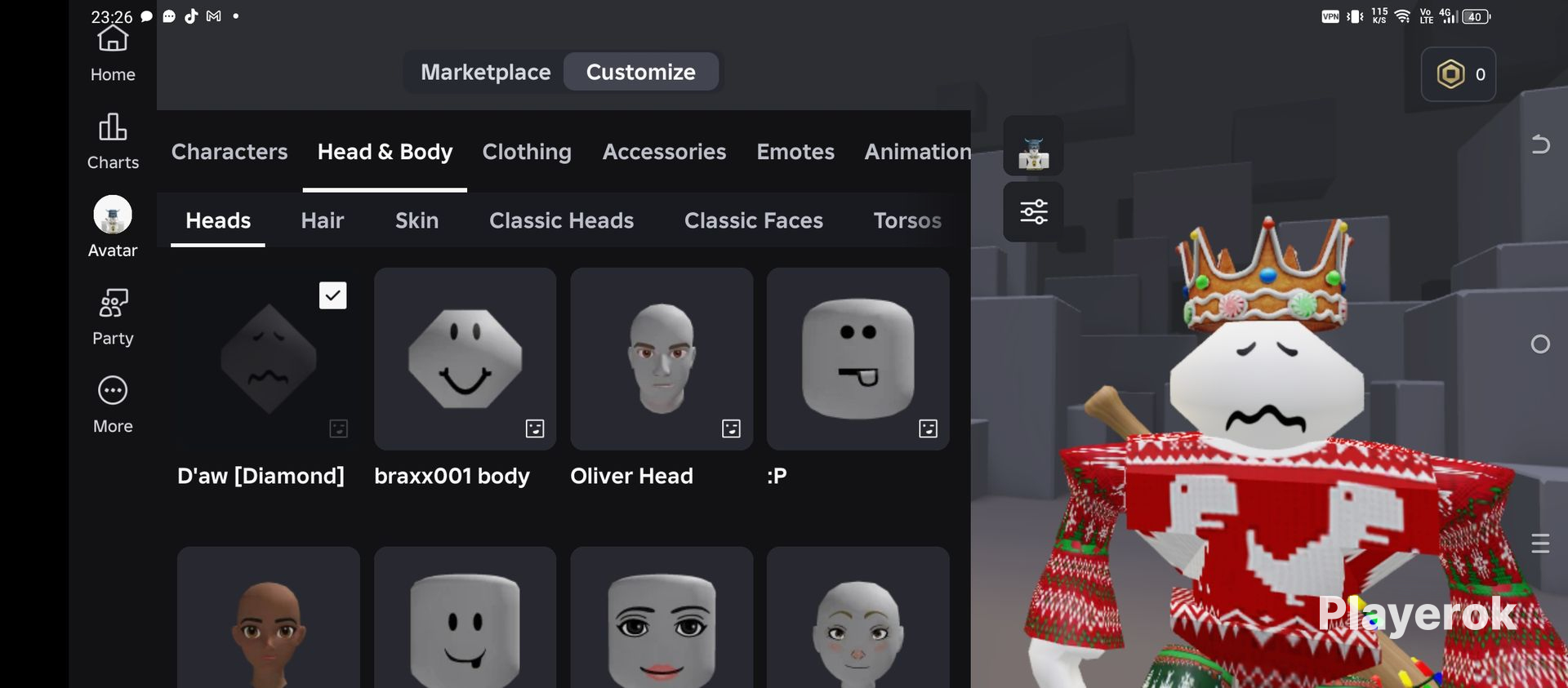Open the Characters category
The image size is (1568, 688).
tap(229, 152)
